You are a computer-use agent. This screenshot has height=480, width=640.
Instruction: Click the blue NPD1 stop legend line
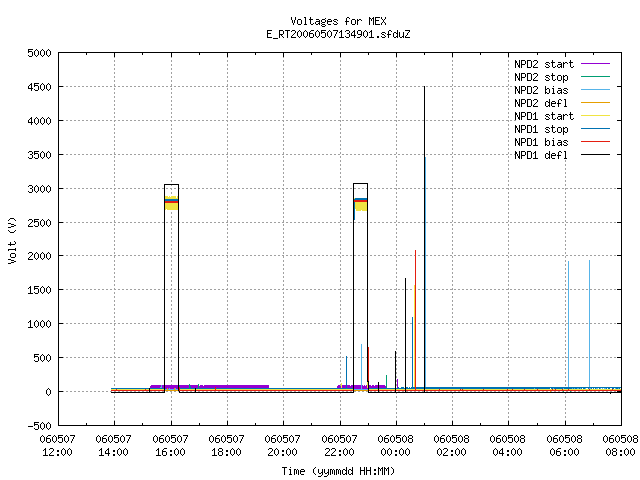point(596,129)
